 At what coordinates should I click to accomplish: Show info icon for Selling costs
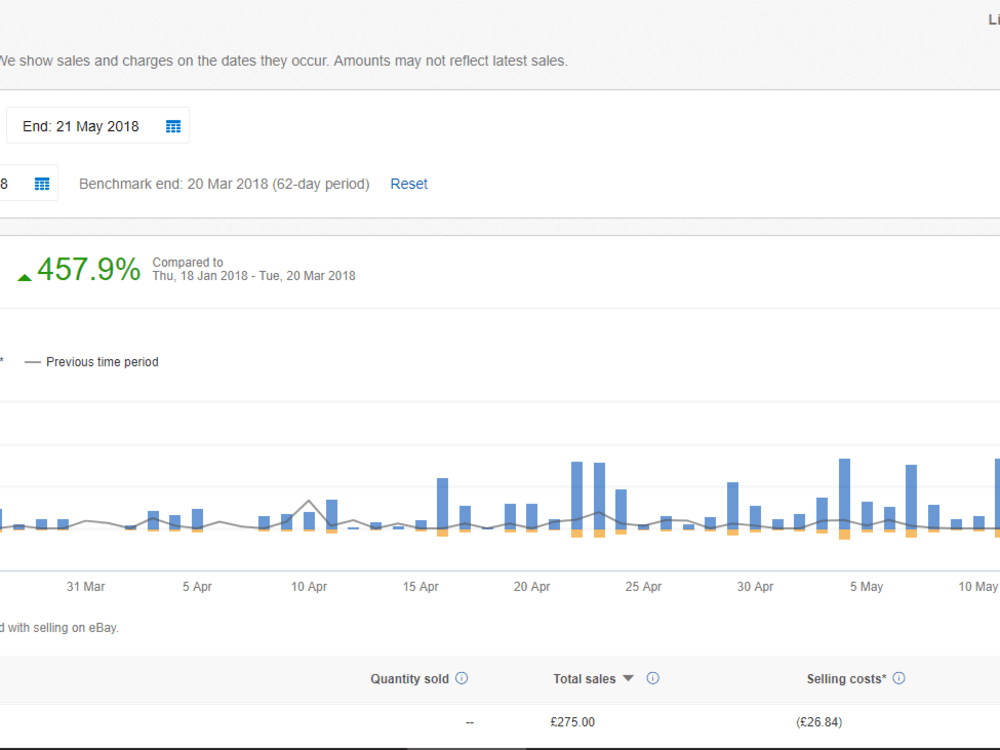(899, 678)
